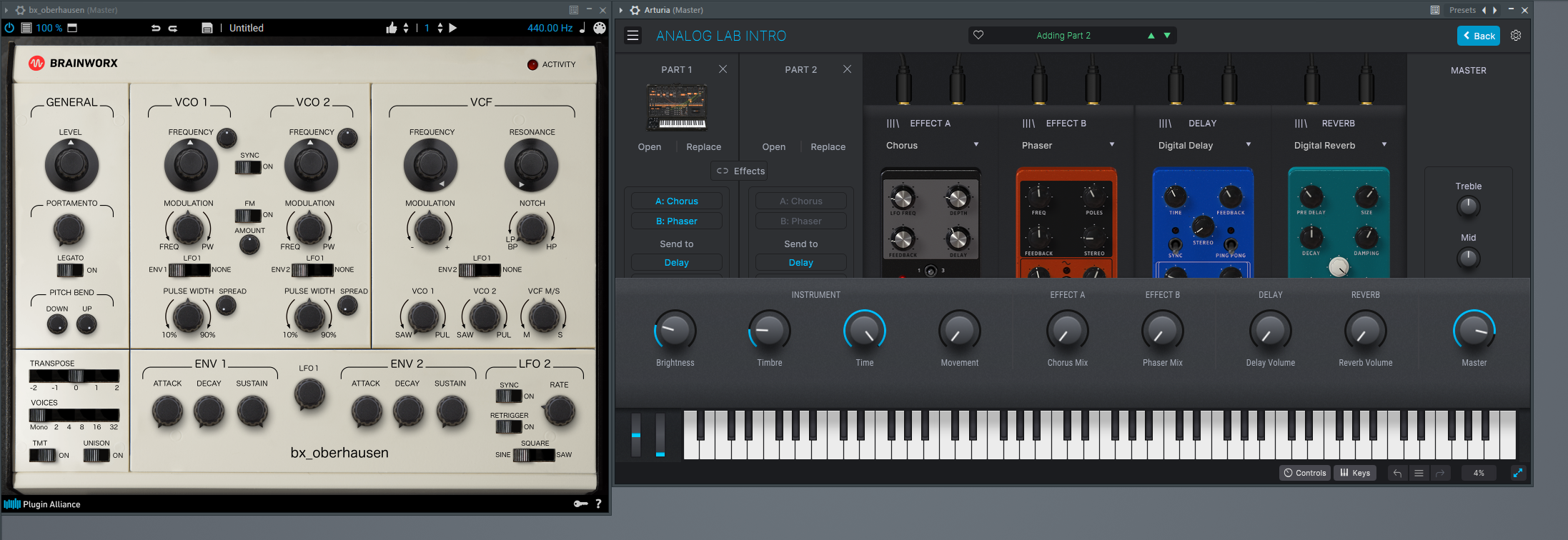Screen dimensions: 1568x540
Task: Show the Controls panel in Analog Lab
Action: coord(1305,473)
